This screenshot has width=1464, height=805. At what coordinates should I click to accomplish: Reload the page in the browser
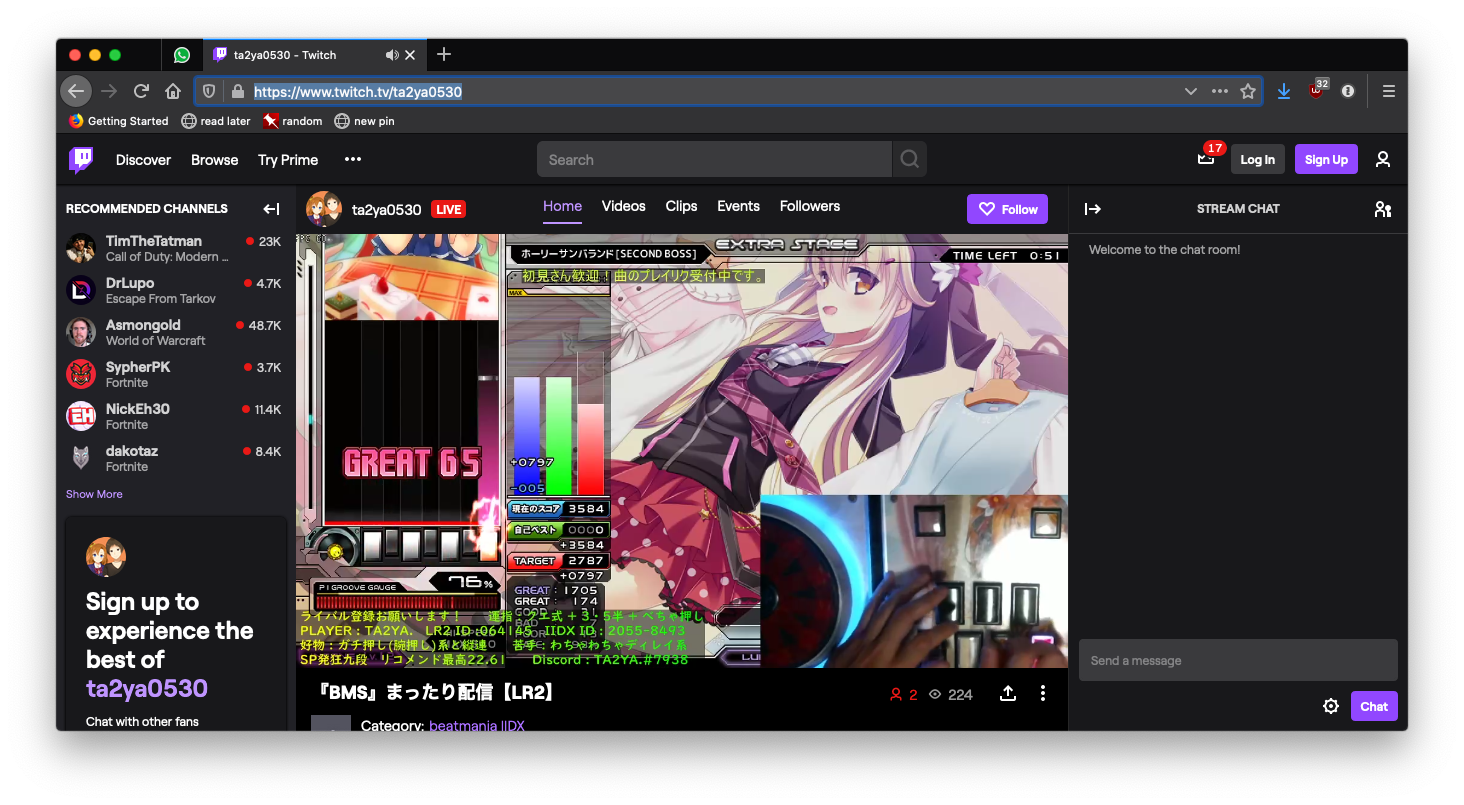[x=141, y=91]
